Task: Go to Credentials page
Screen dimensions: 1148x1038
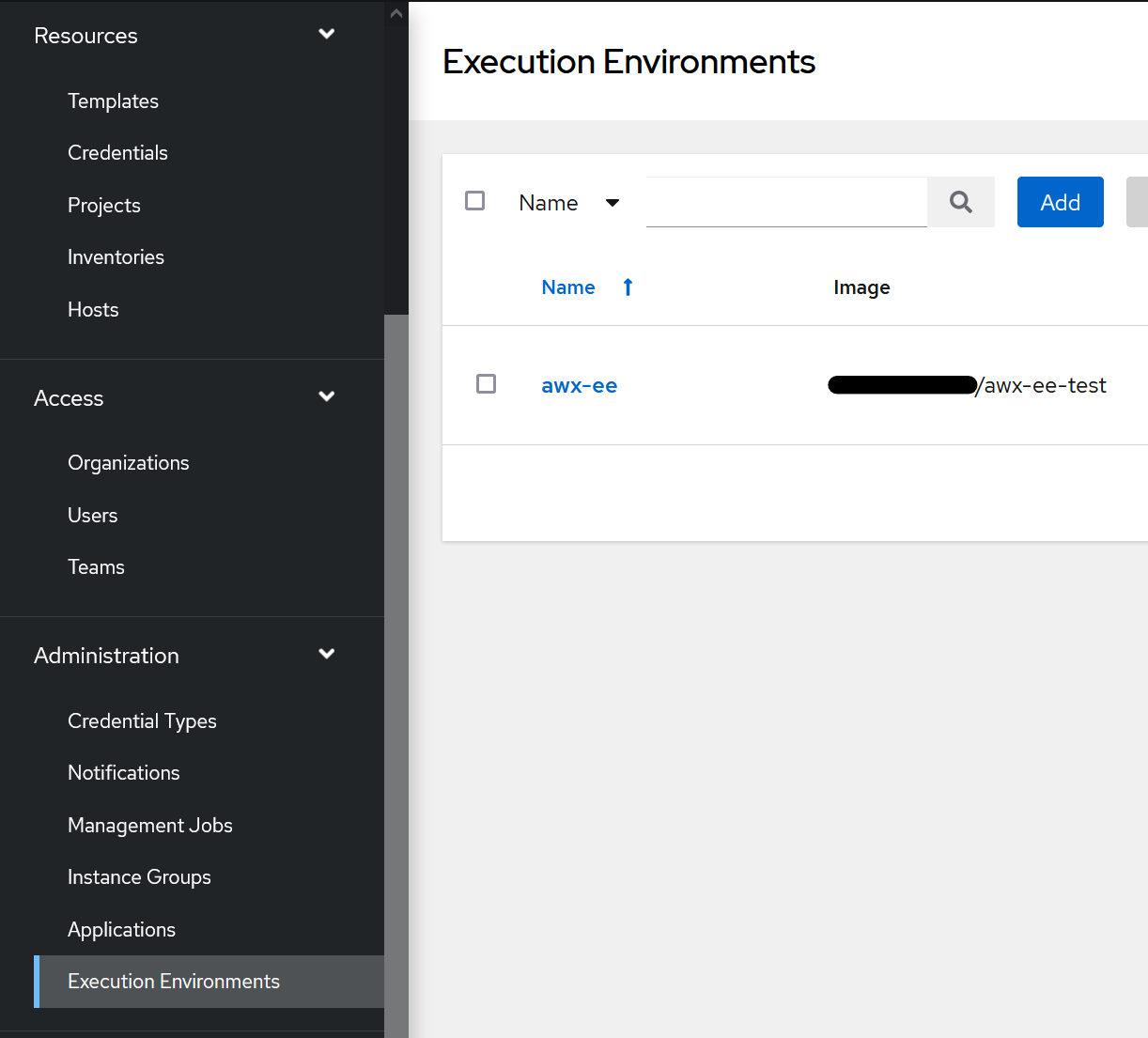Action: [117, 153]
